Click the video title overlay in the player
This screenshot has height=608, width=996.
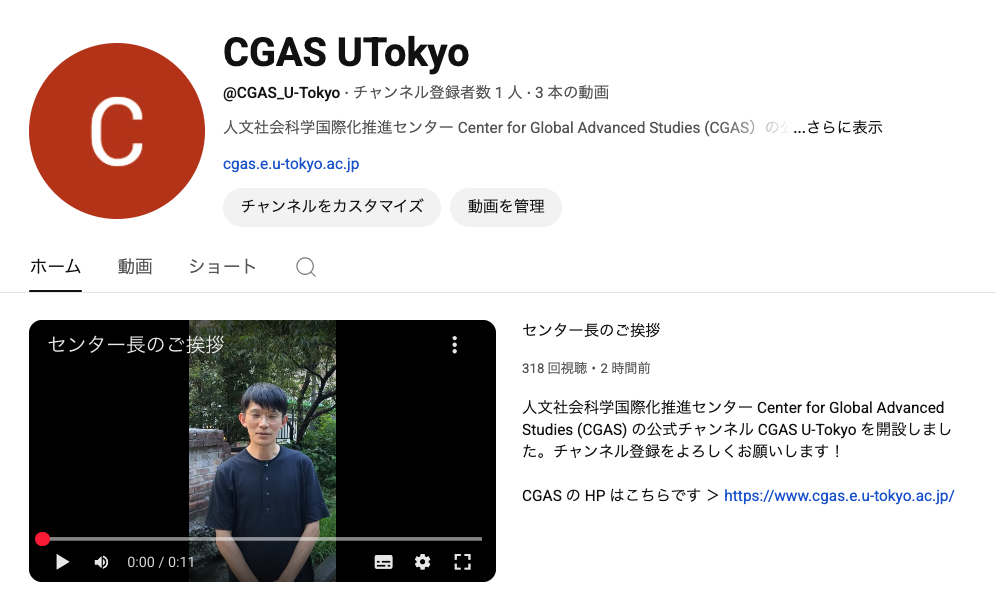136,344
